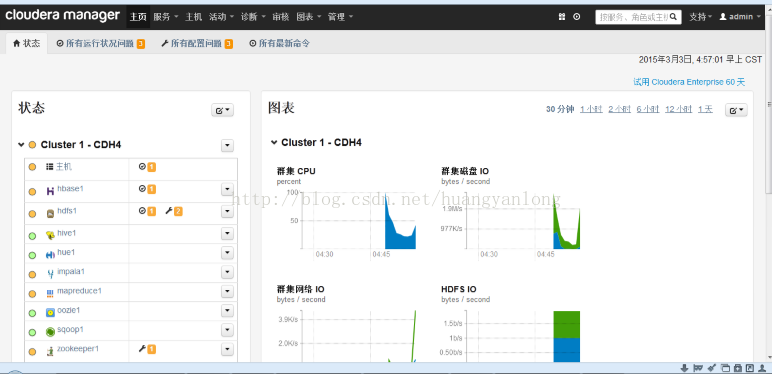
Task: Open hive1 actions dropdown
Action: [x=227, y=233]
